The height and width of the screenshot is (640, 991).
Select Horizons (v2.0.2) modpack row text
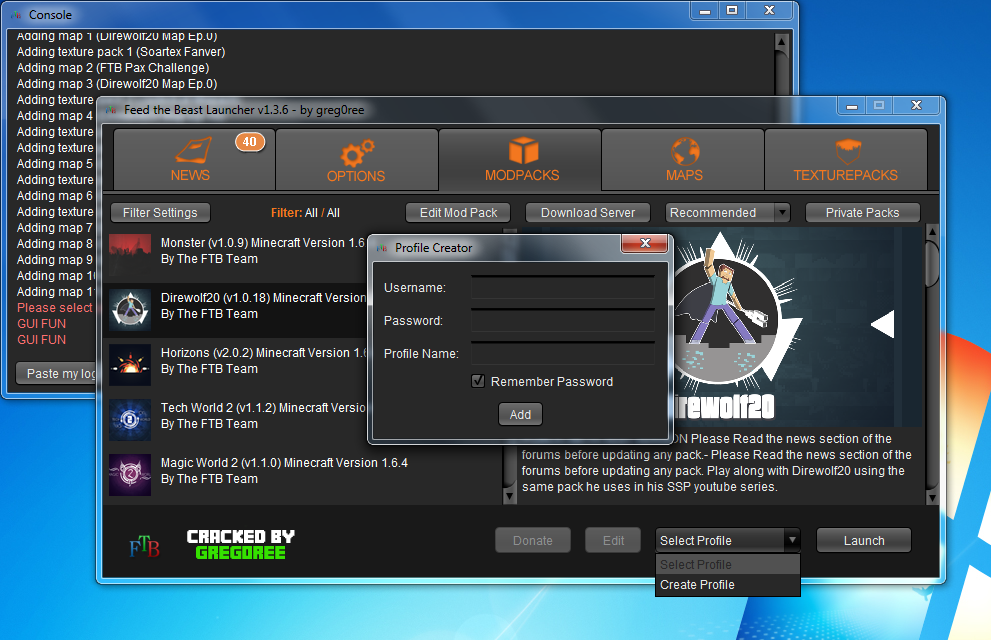tap(263, 361)
